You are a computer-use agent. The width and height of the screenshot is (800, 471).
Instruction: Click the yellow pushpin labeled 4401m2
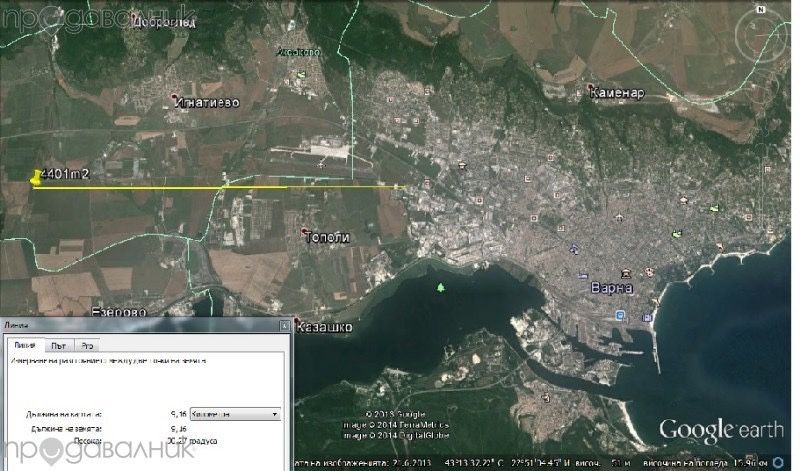(x=36, y=177)
